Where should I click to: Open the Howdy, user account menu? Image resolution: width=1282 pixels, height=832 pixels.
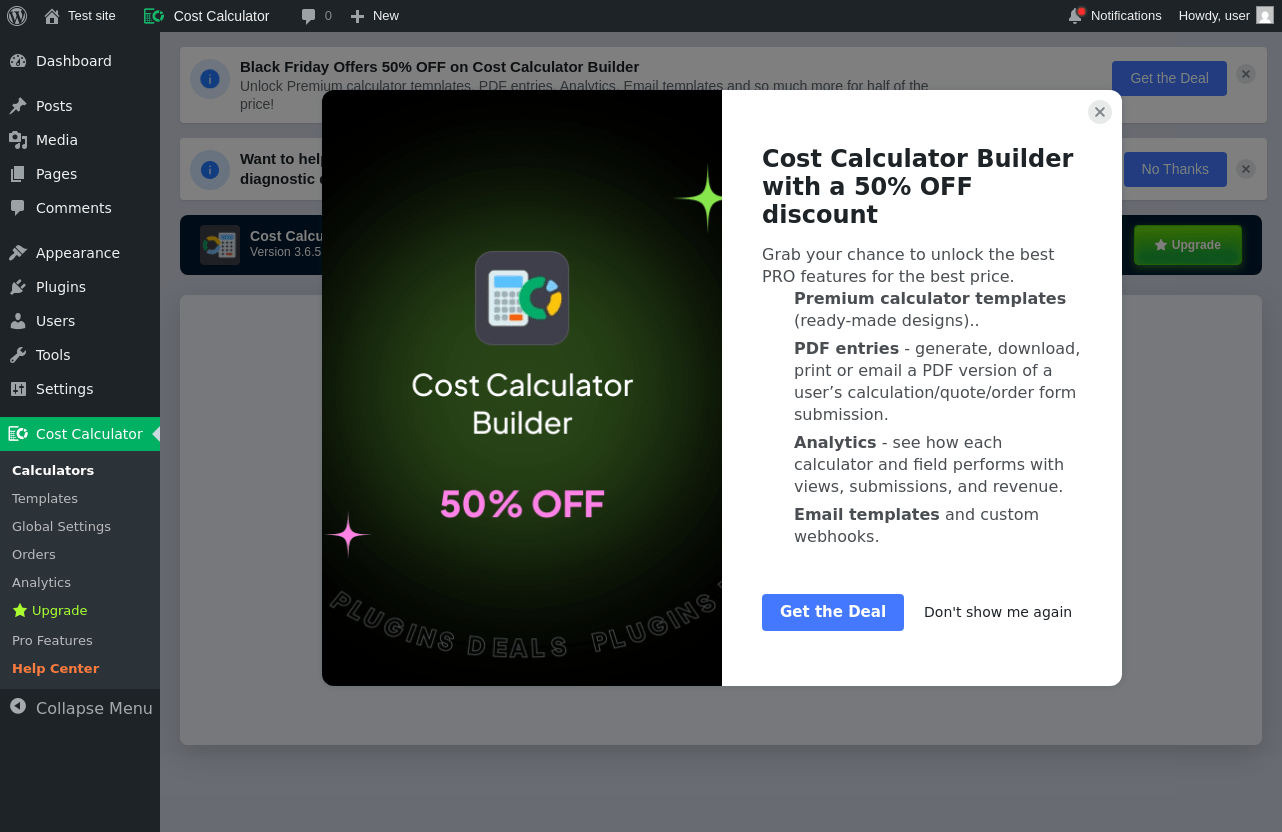point(1226,16)
